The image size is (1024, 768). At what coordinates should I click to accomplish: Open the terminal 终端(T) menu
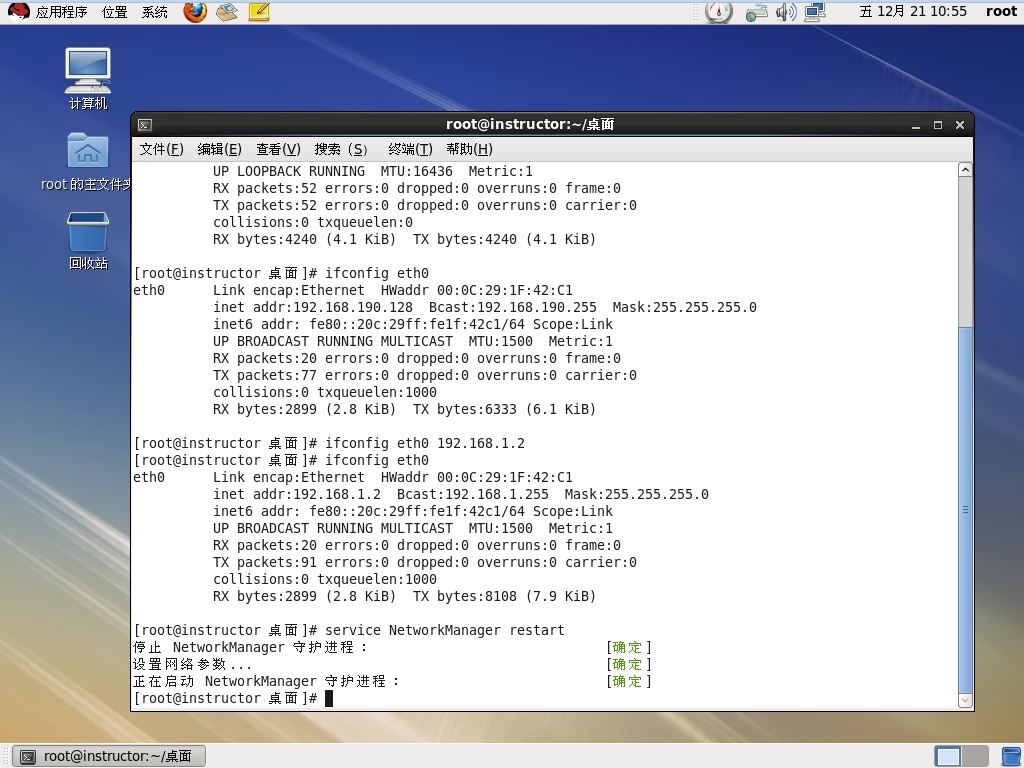tap(410, 150)
